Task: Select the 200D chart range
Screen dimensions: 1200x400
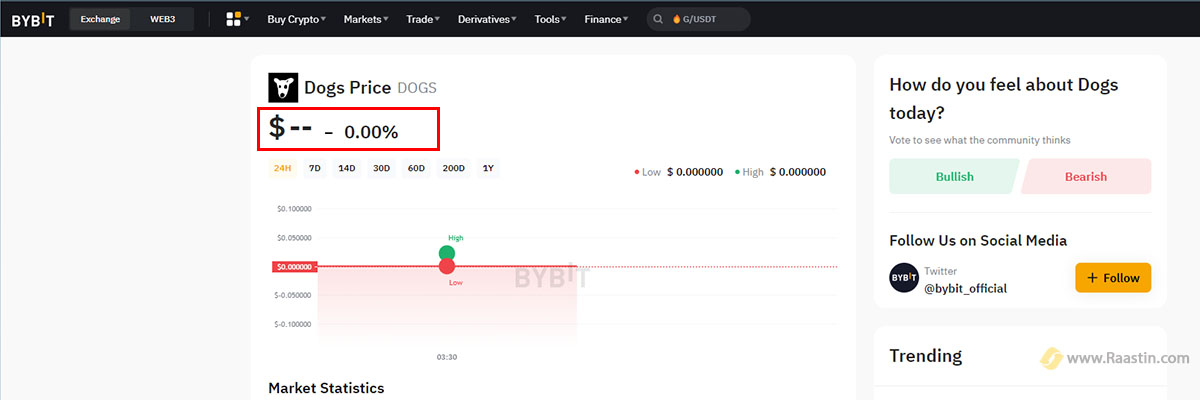Action: click(x=454, y=168)
